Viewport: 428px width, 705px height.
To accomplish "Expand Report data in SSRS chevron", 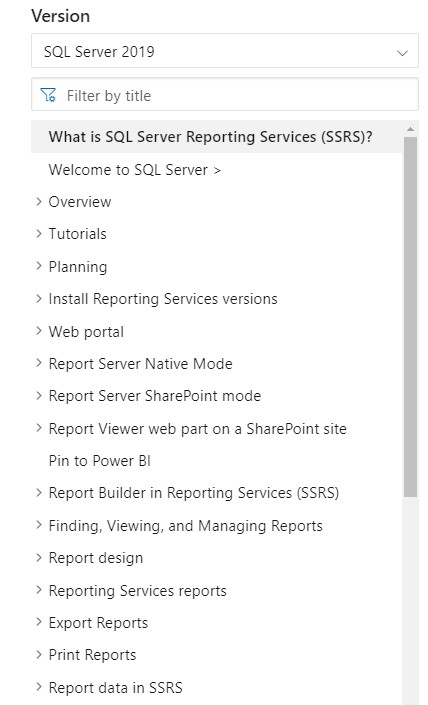I will pos(39,687).
